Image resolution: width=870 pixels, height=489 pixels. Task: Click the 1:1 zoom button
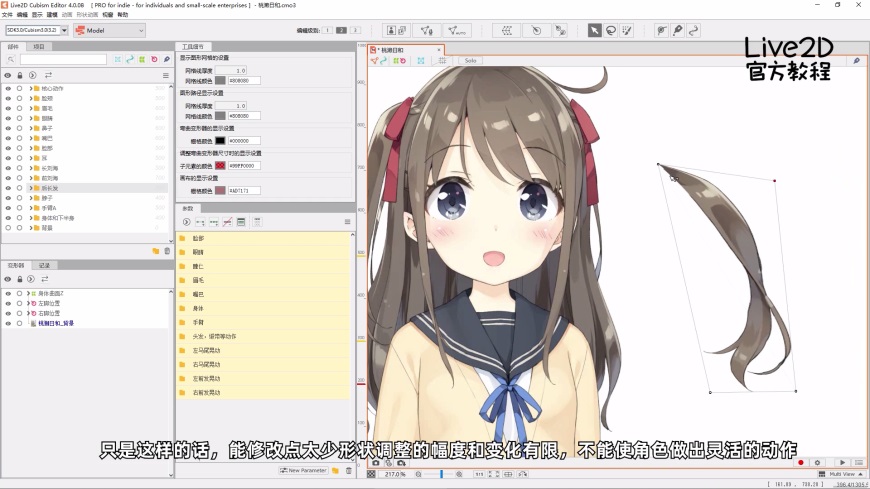(479, 474)
